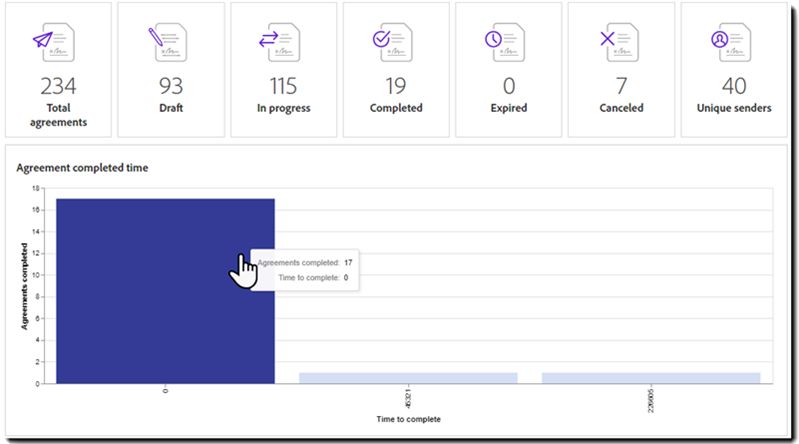This screenshot has height=444, width=799.
Task: Click the Draft card label
Action: point(171,108)
